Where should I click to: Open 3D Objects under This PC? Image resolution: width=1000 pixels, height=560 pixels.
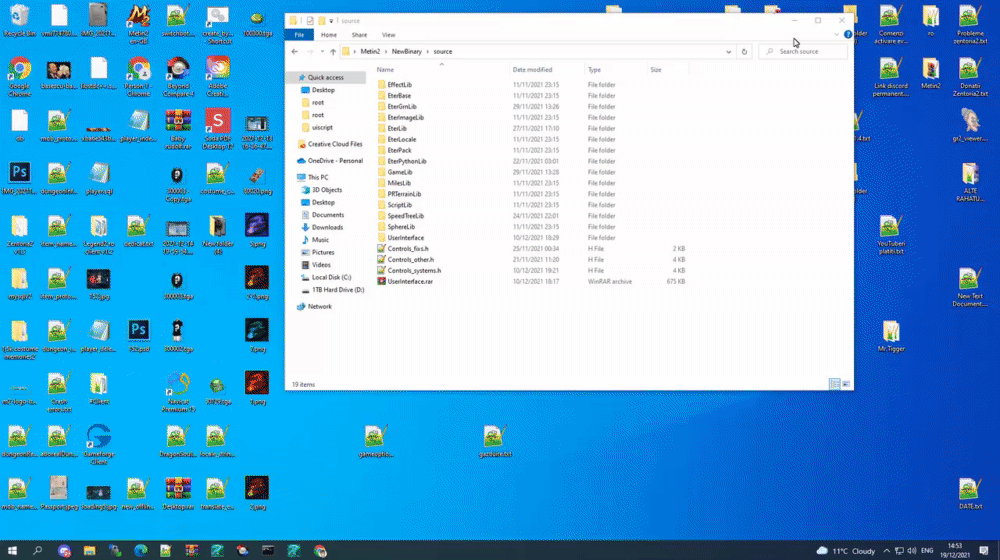click(x=327, y=190)
